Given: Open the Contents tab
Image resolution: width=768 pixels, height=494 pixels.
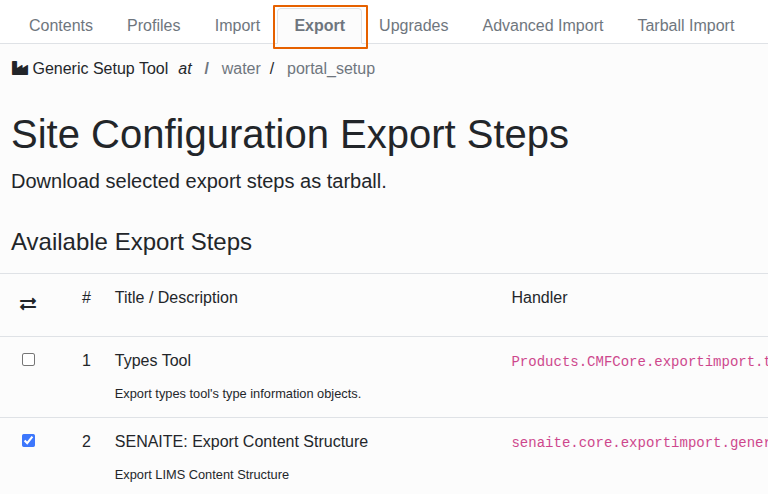Looking at the screenshot, I should coord(61,26).
